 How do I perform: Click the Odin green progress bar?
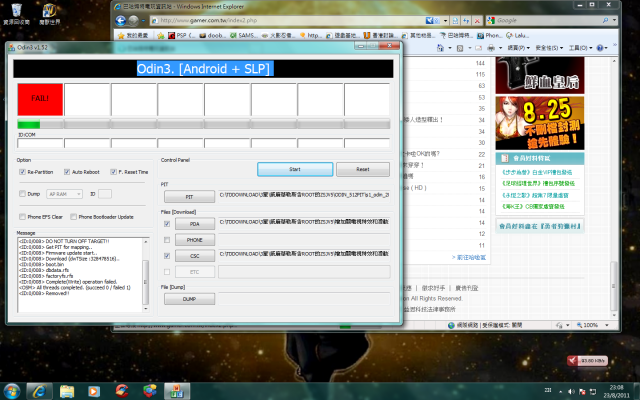[40, 124]
